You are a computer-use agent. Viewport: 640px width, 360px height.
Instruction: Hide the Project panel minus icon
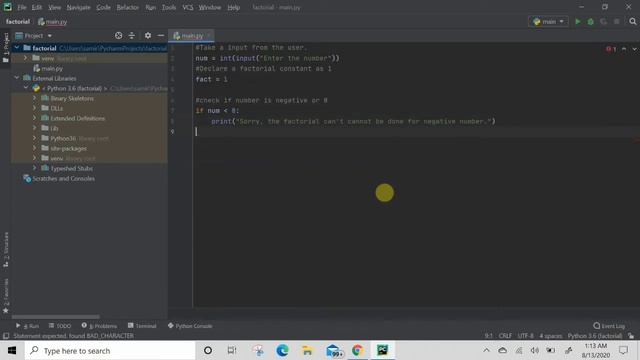(161, 36)
